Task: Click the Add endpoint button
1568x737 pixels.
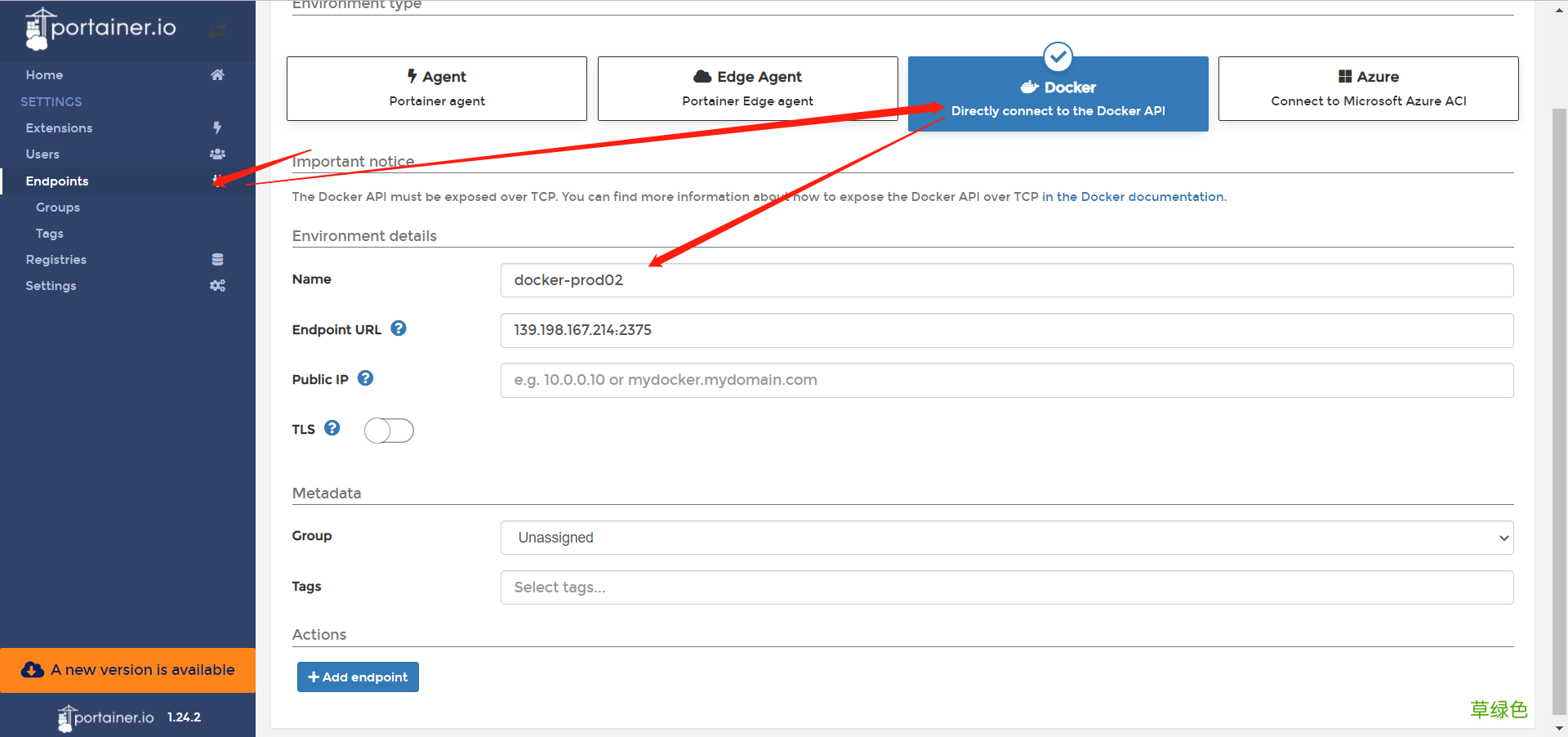Action: click(358, 677)
